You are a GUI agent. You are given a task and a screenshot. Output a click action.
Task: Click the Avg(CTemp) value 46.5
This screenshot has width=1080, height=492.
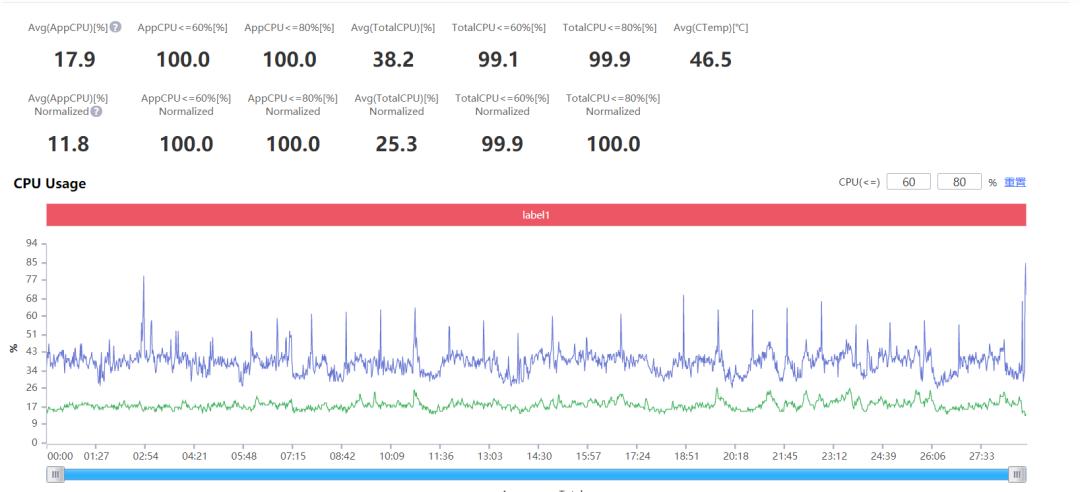tap(710, 60)
